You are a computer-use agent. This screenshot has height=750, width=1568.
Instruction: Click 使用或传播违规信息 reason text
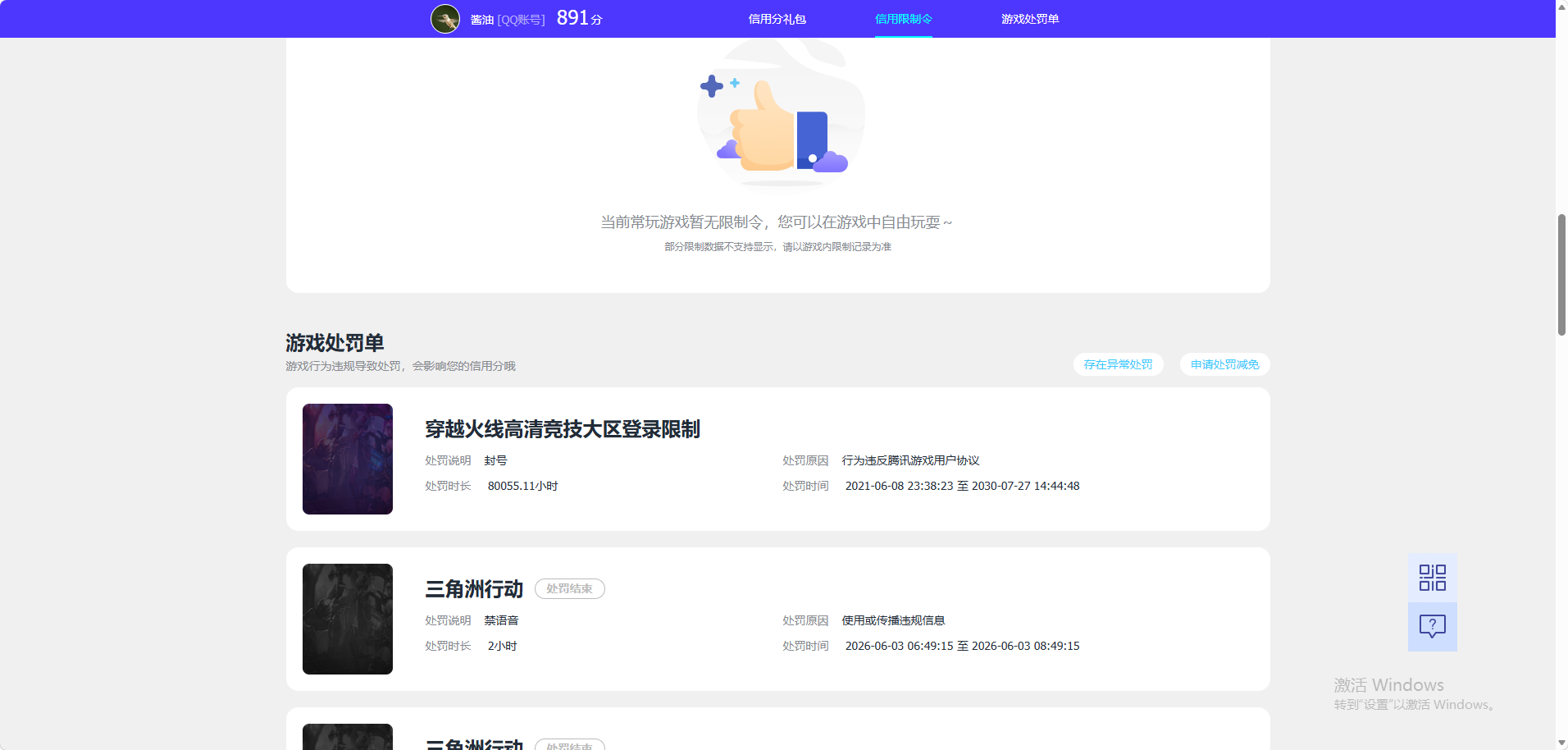(x=893, y=620)
